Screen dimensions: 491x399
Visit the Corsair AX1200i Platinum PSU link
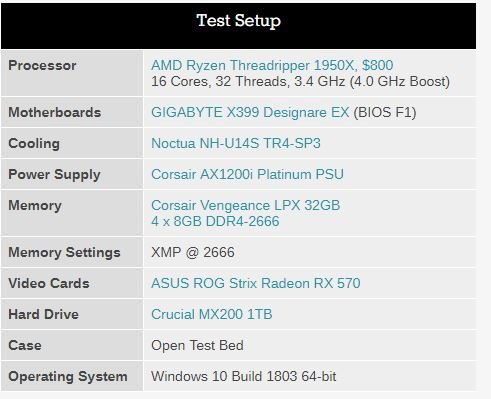click(247, 174)
